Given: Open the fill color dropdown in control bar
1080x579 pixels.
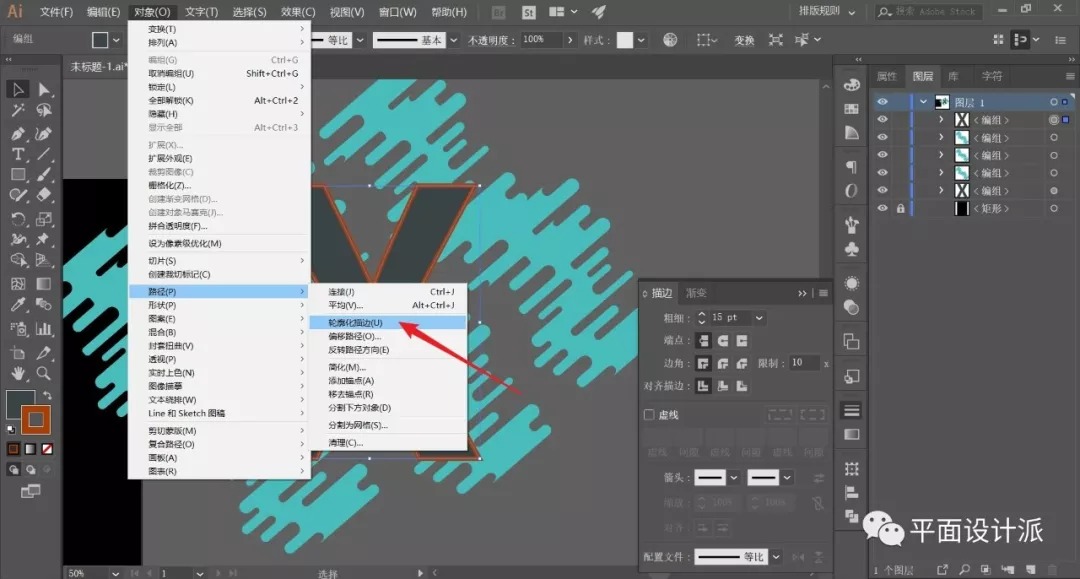Looking at the screenshot, I should tap(116, 40).
